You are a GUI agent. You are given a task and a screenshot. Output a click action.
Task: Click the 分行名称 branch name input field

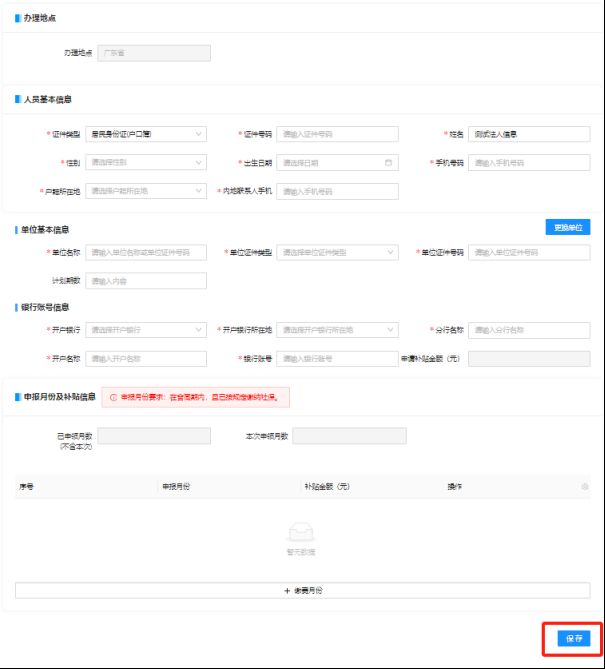click(x=529, y=330)
